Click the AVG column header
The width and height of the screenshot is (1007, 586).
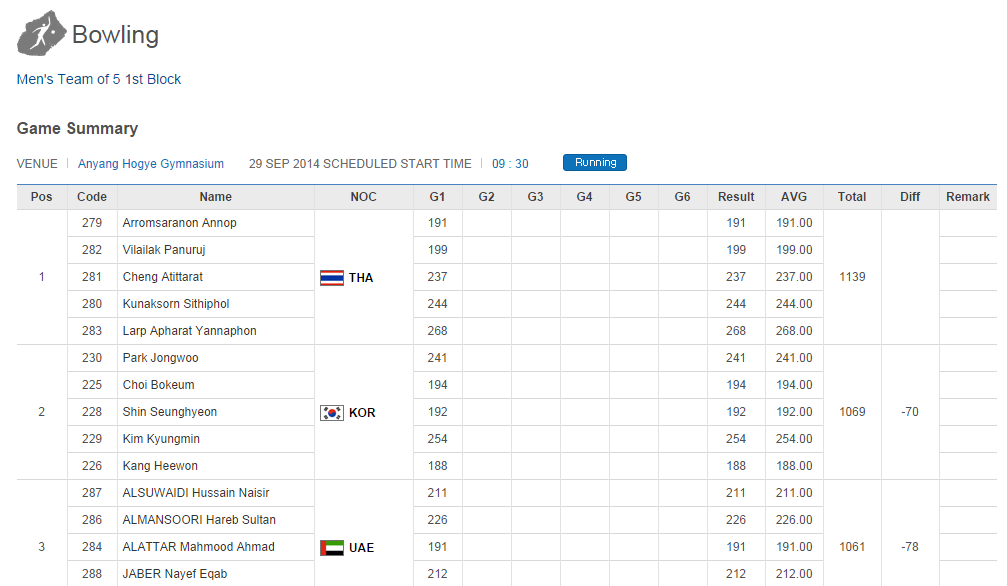[x=794, y=197]
